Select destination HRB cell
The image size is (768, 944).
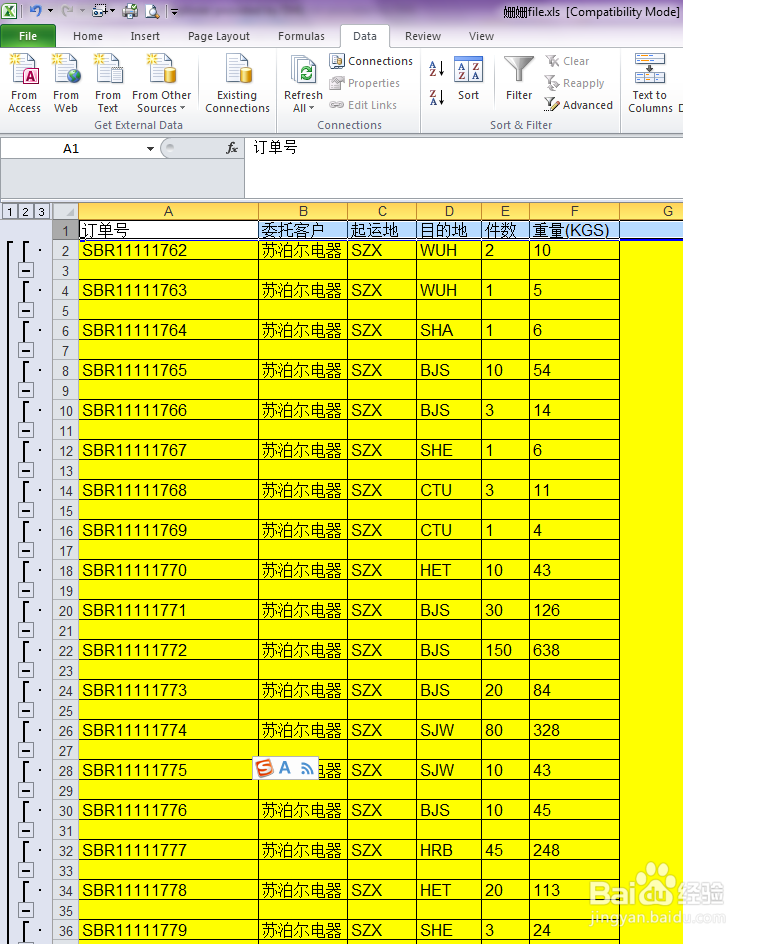(449, 851)
